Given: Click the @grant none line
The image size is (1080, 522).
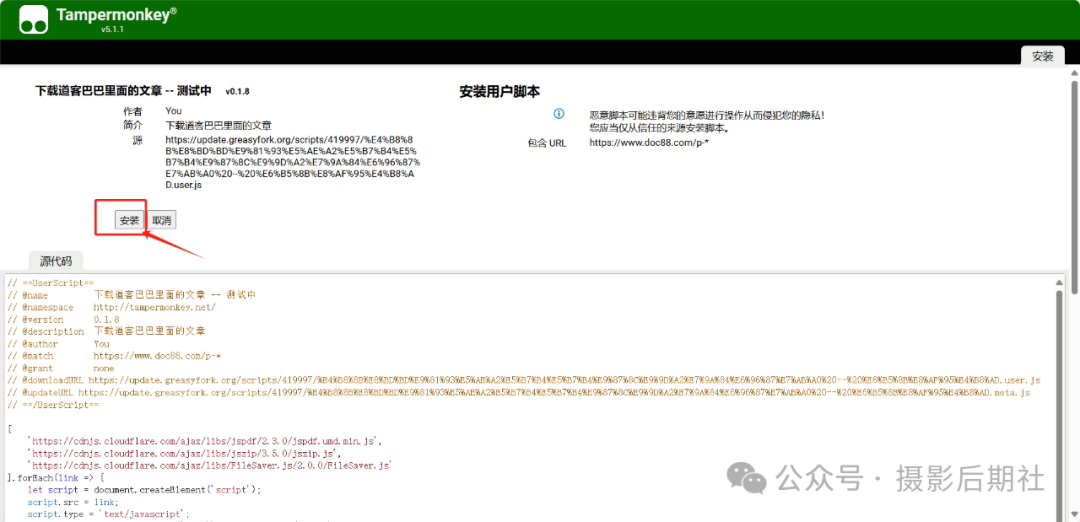Looking at the screenshot, I should [61, 368].
